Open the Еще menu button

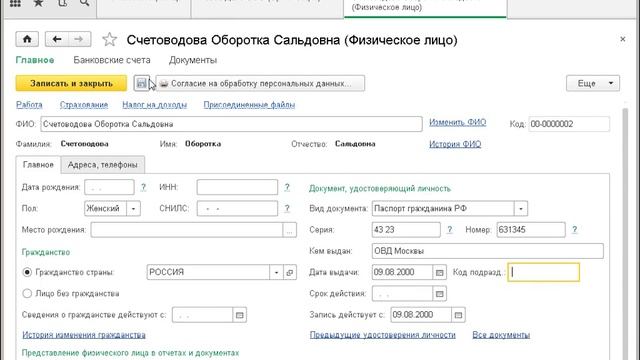point(593,83)
